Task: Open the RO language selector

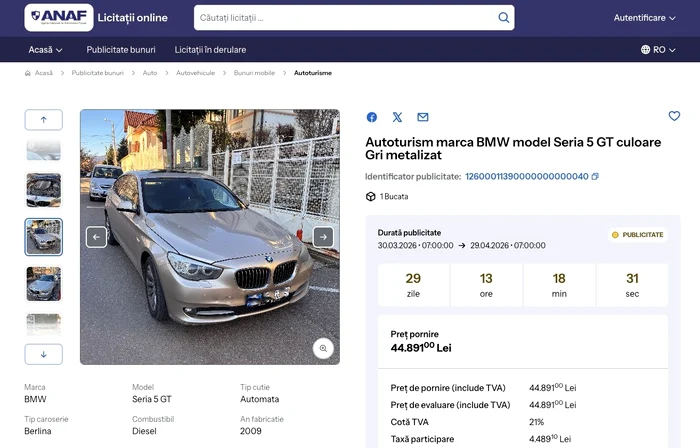Action: [659, 49]
